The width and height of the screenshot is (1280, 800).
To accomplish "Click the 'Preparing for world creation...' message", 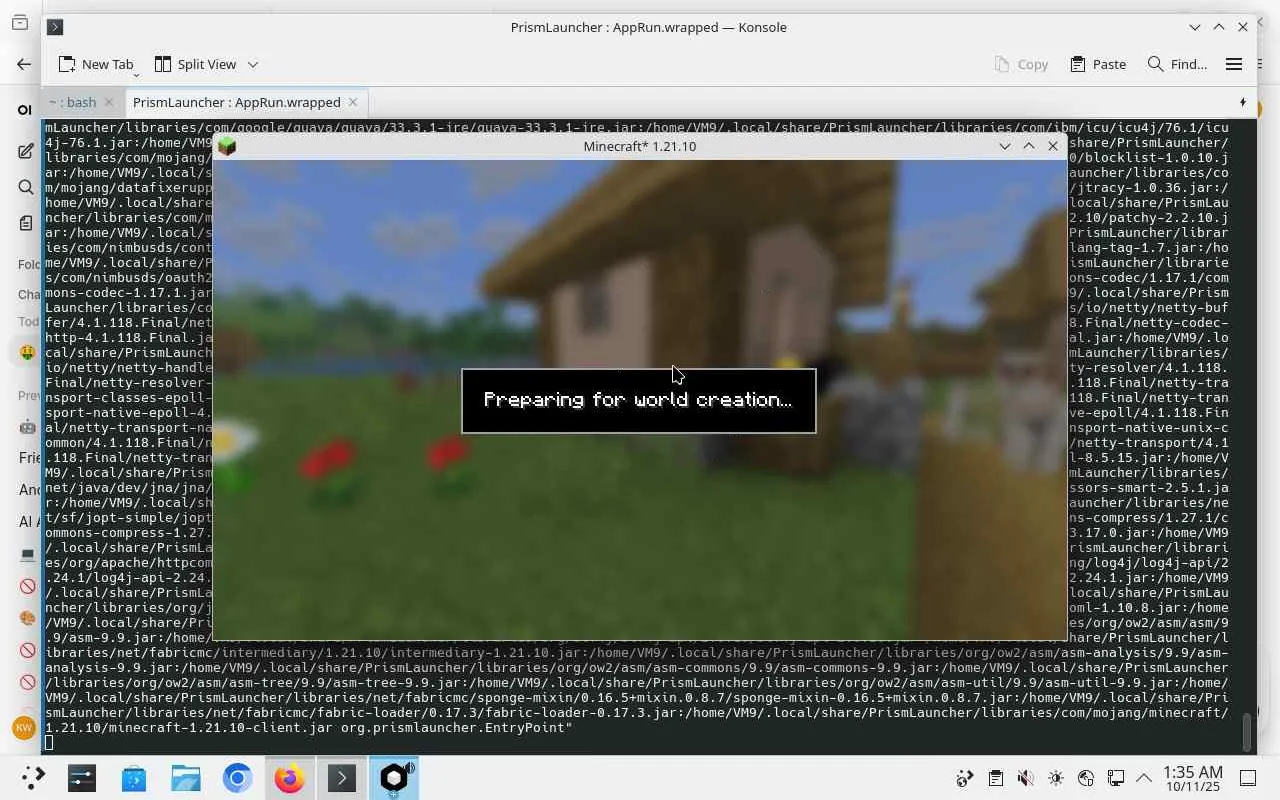I will [x=638, y=400].
